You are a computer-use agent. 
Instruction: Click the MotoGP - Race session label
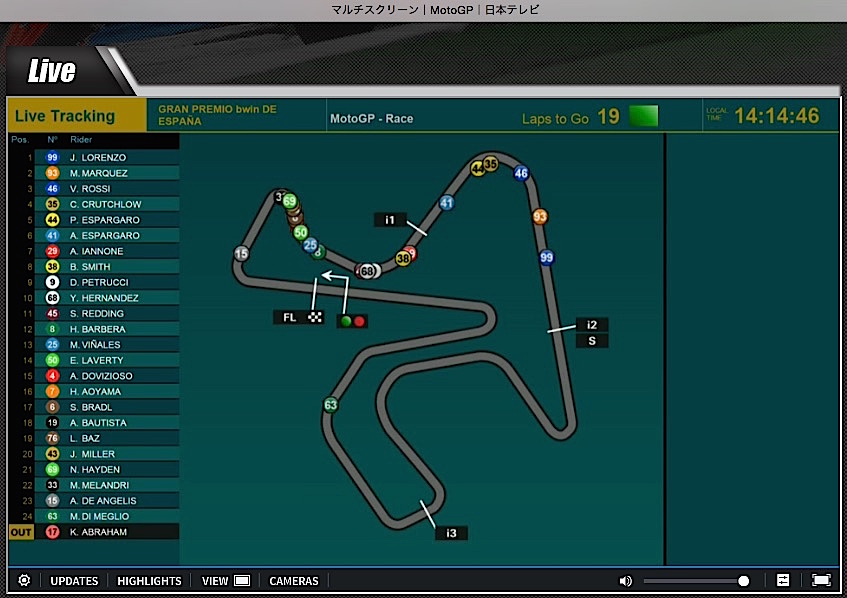coord(372,118)
